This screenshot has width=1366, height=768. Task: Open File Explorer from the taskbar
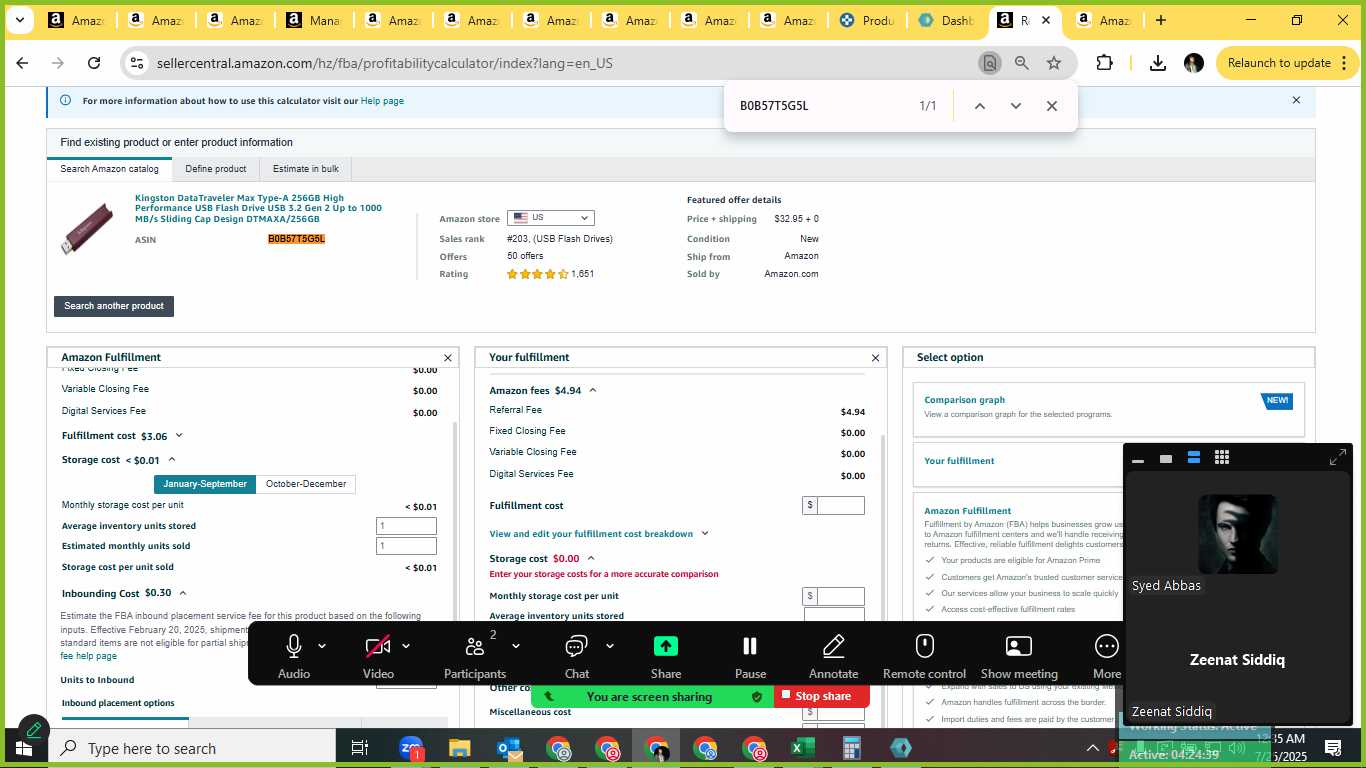460,748
